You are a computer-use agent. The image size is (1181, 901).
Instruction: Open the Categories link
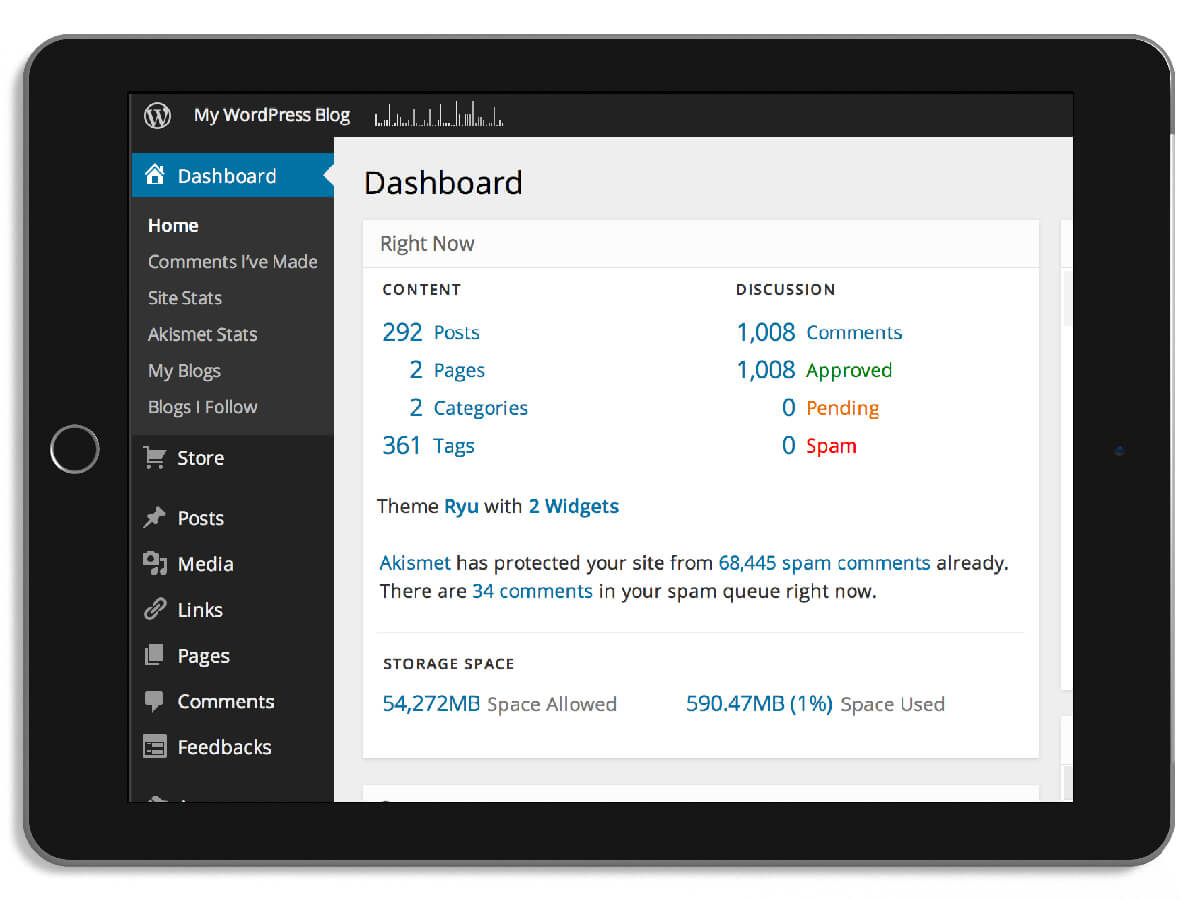tap(481, 408)
